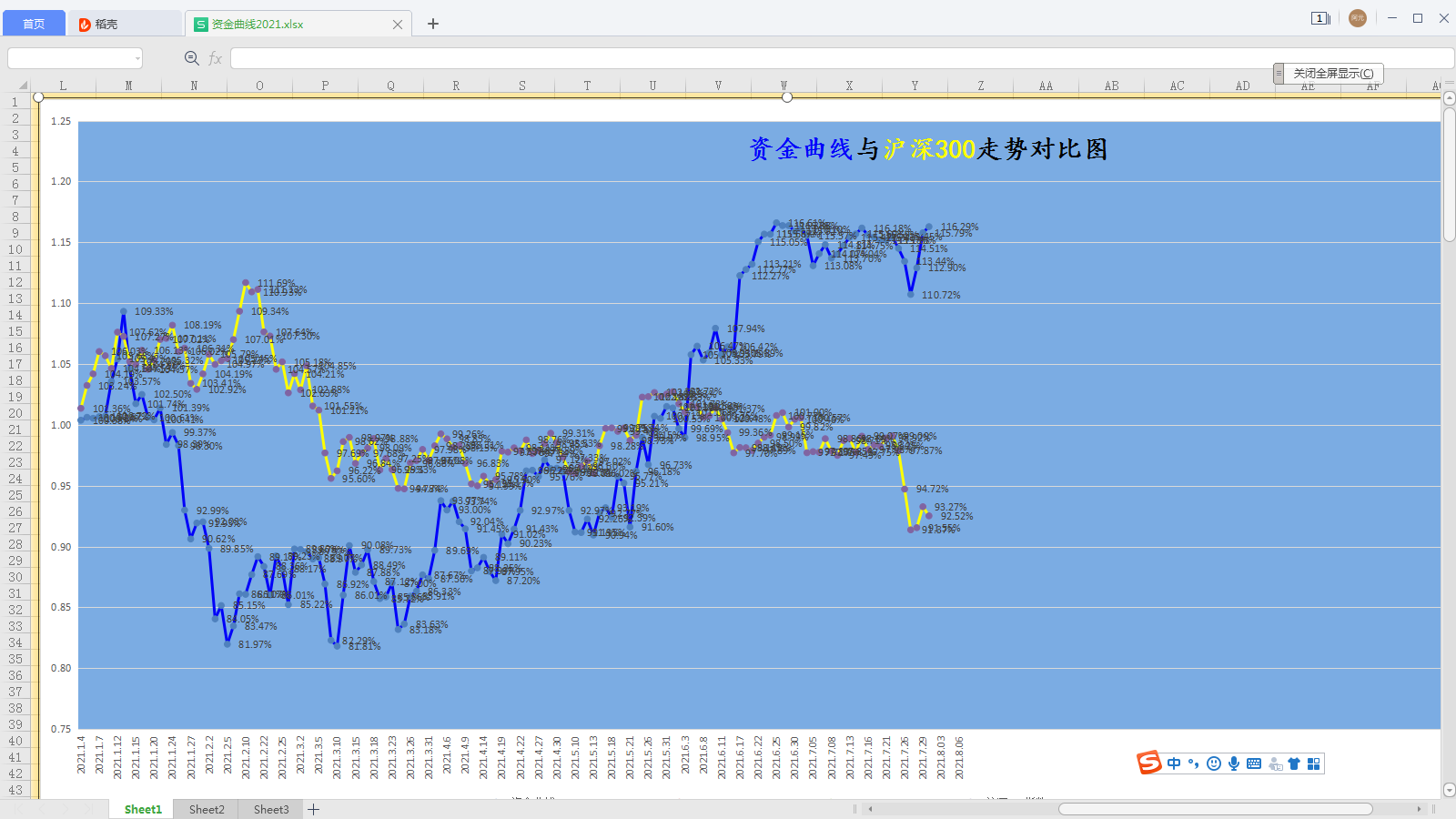Screen dimensions: 1456x819
Task: Click the document windows "1" icon
Action: click(x=1319, y=17)
